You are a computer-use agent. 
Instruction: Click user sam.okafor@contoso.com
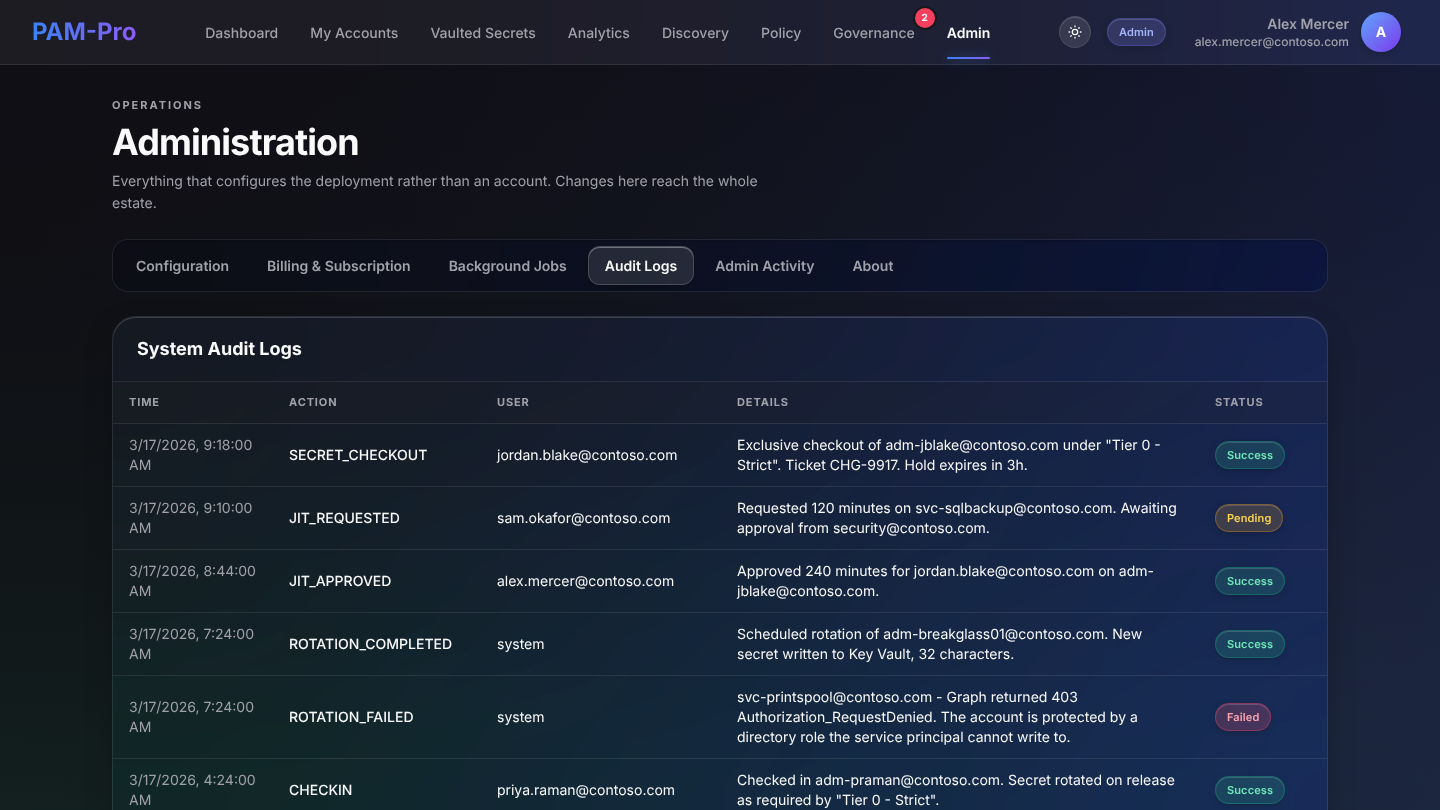click(584, 518)
